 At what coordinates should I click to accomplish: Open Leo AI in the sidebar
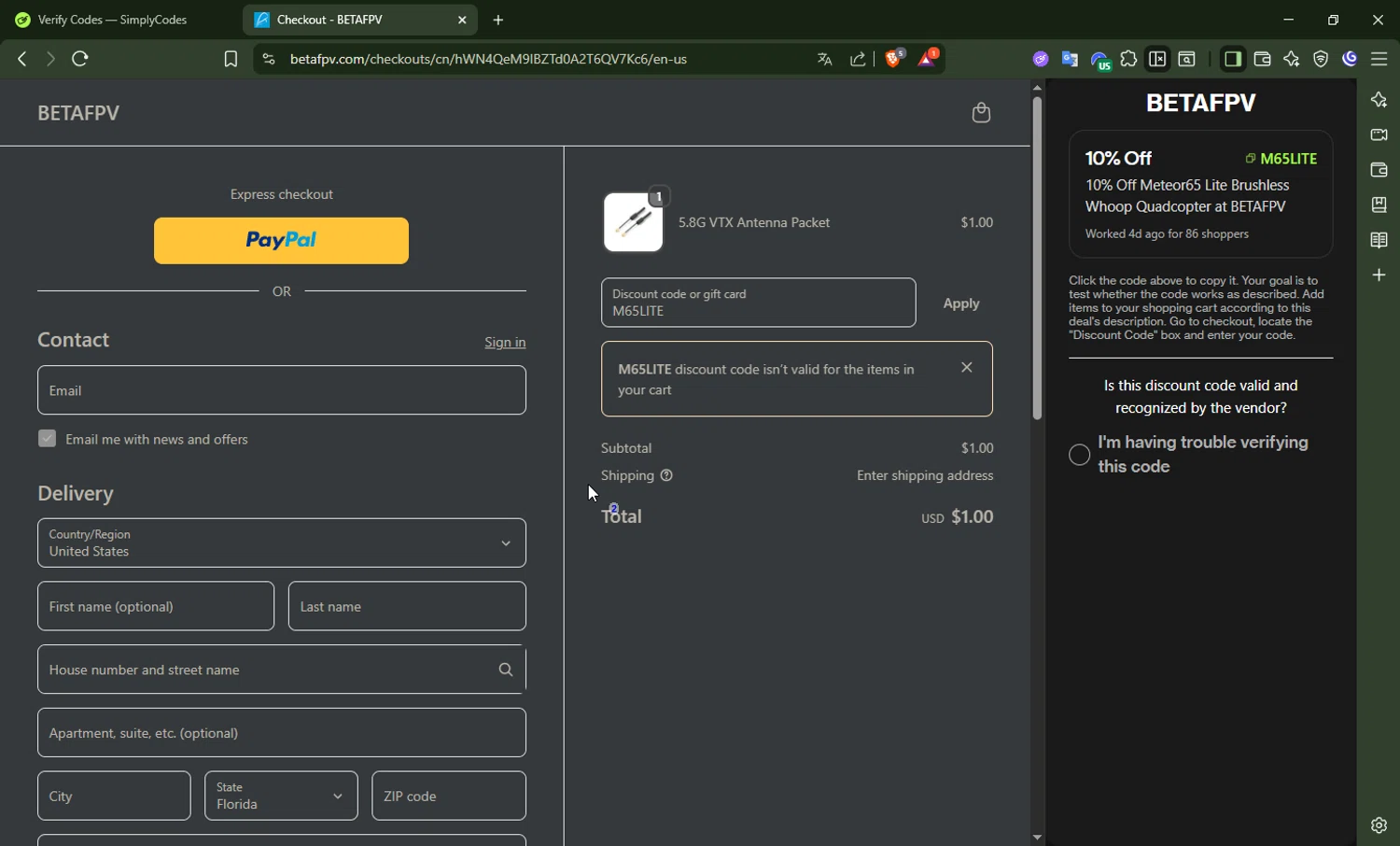tap(1379, 100)
